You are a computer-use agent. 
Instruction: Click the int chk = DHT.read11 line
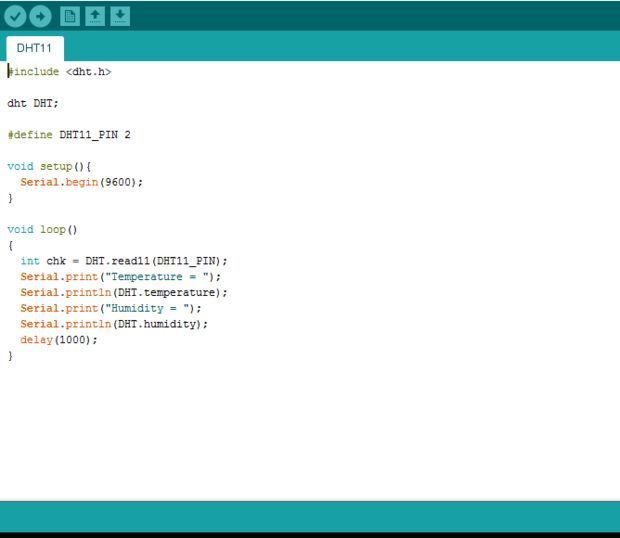[x=124, y=261]
